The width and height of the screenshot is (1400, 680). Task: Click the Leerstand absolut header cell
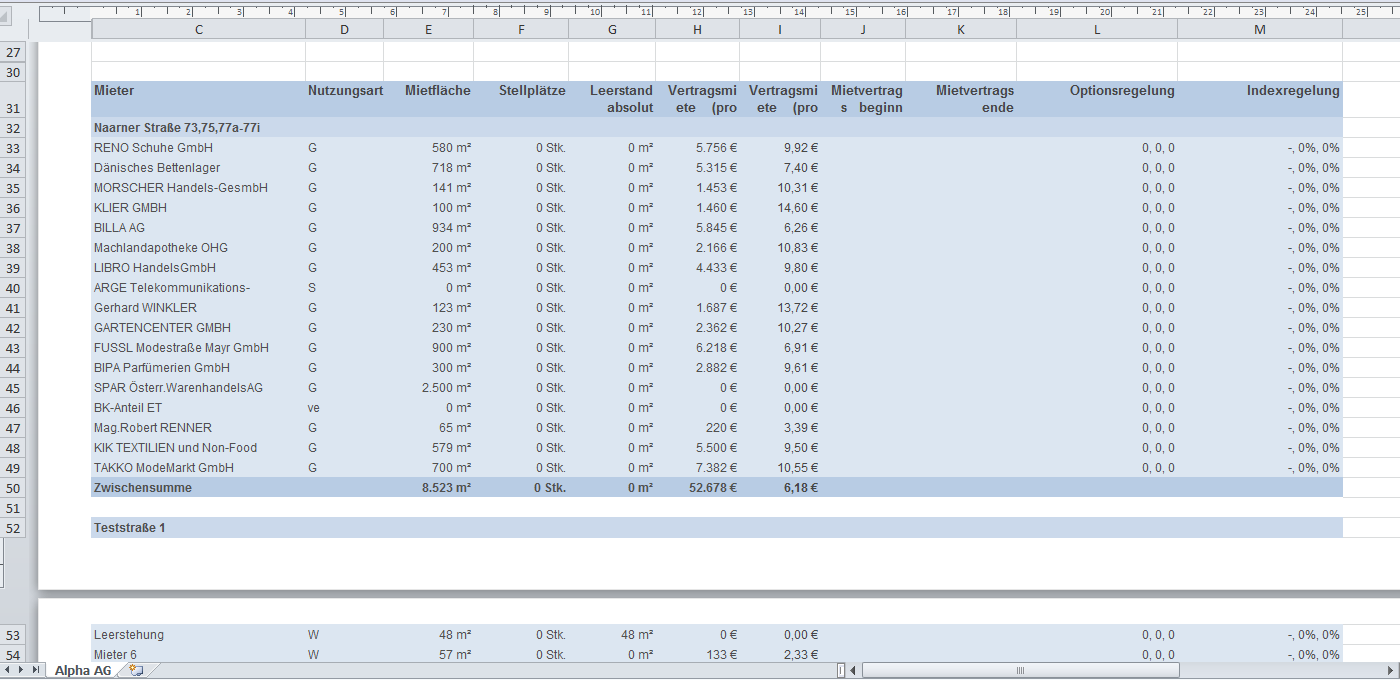(612, 99)
